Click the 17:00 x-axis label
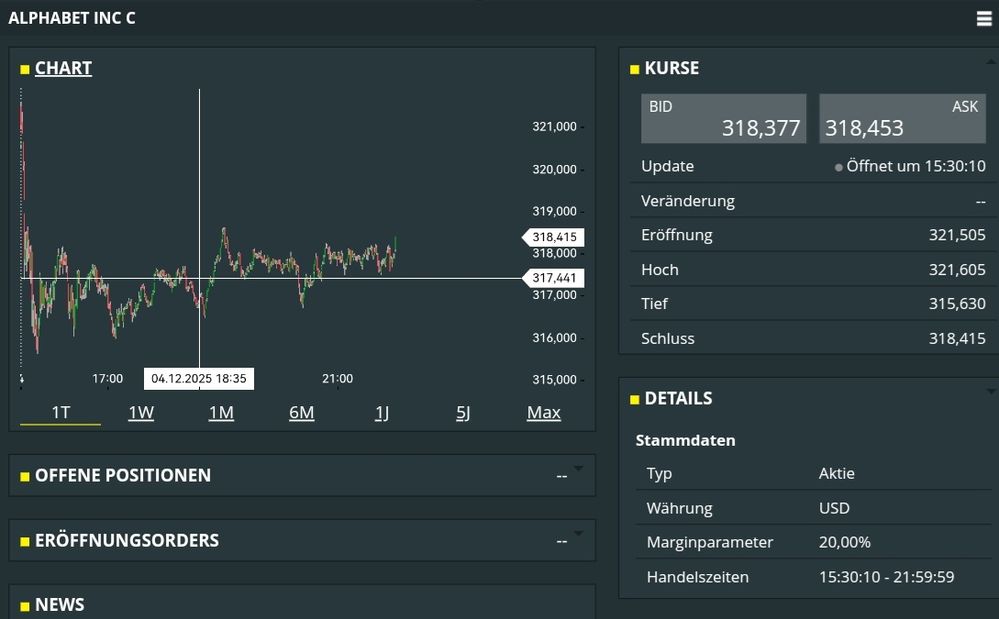This screenshot has width=999, height=619. click(x=107, y=379)
